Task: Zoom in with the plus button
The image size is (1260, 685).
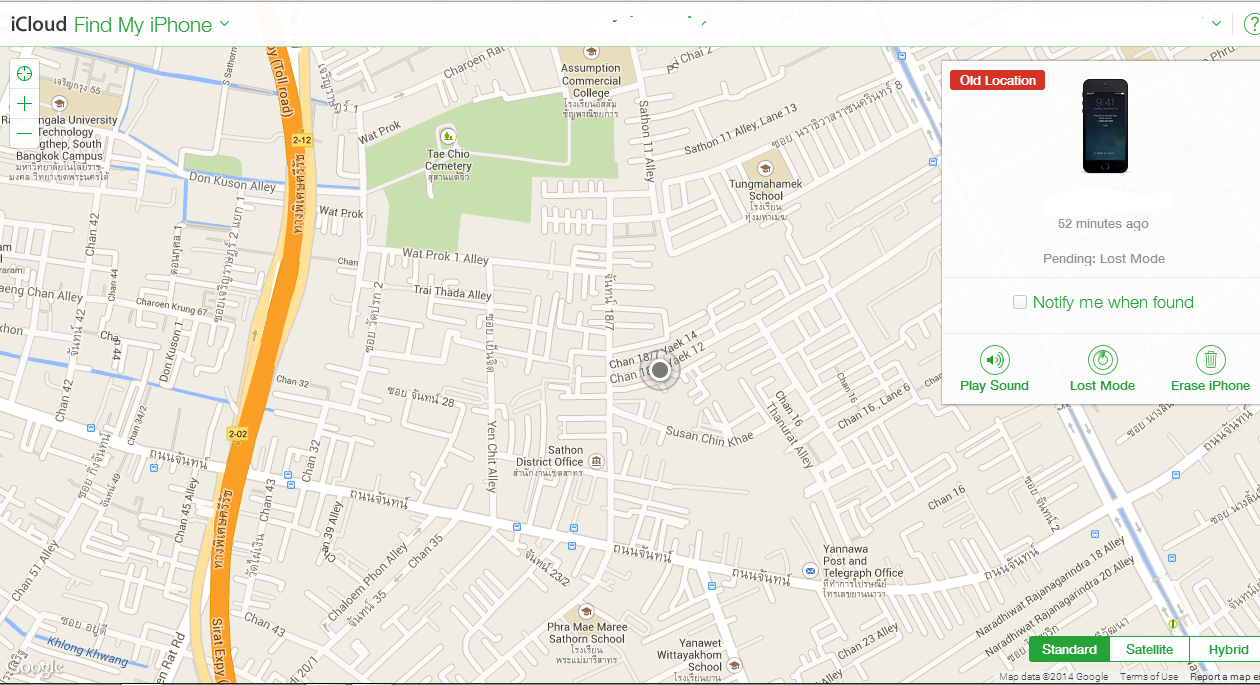Action: [x=25, y=103]
